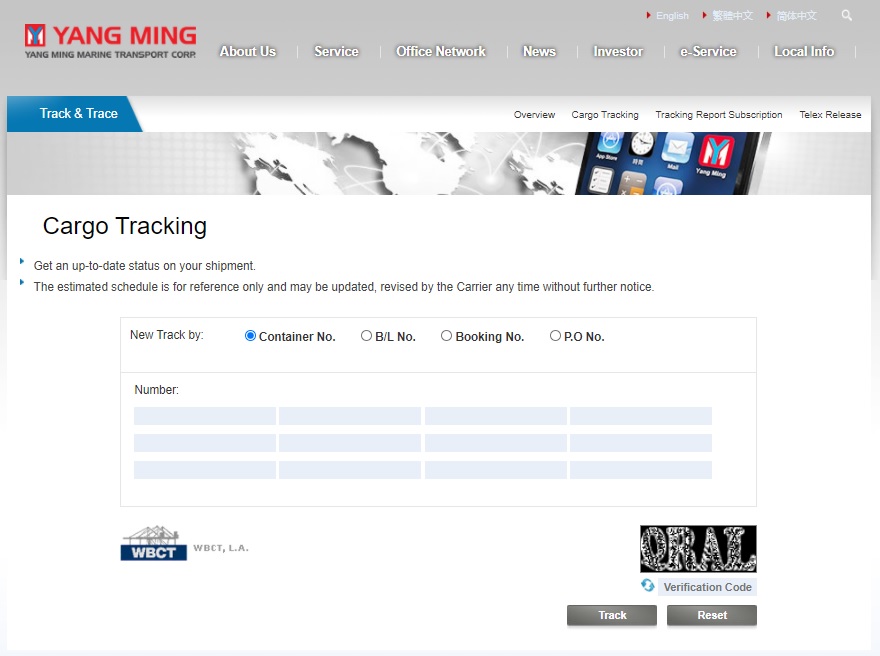The height and width of the screenshot is (656, 880).
Task: Open Tracking Report Subscription
Action: [x=719, y=114]
